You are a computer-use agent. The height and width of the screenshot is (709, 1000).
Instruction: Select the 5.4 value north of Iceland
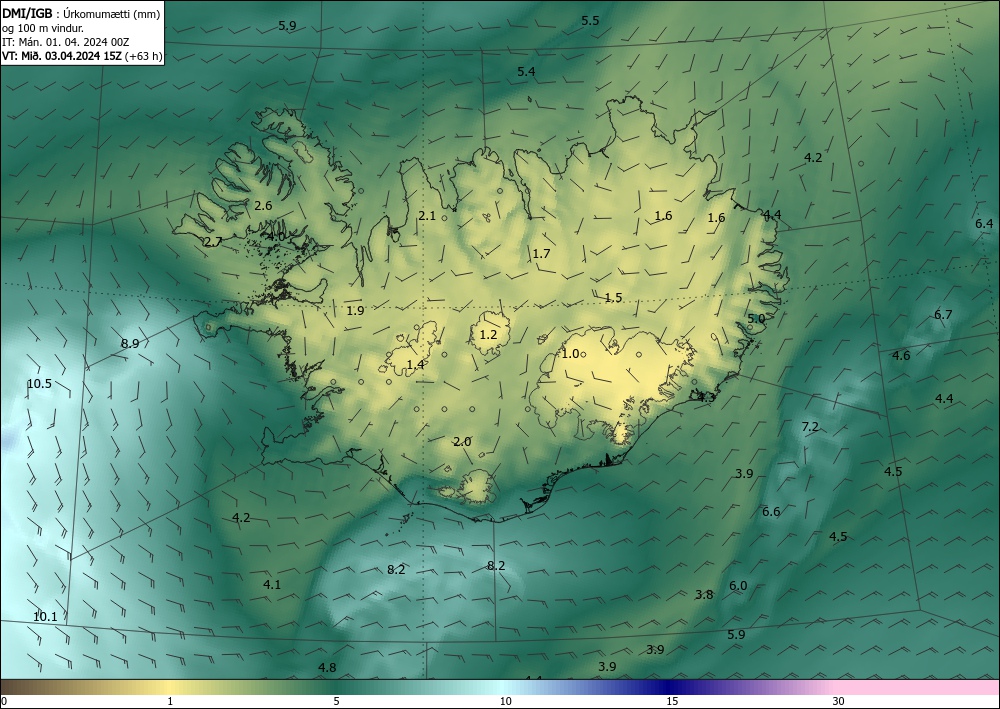coord(526,71)
